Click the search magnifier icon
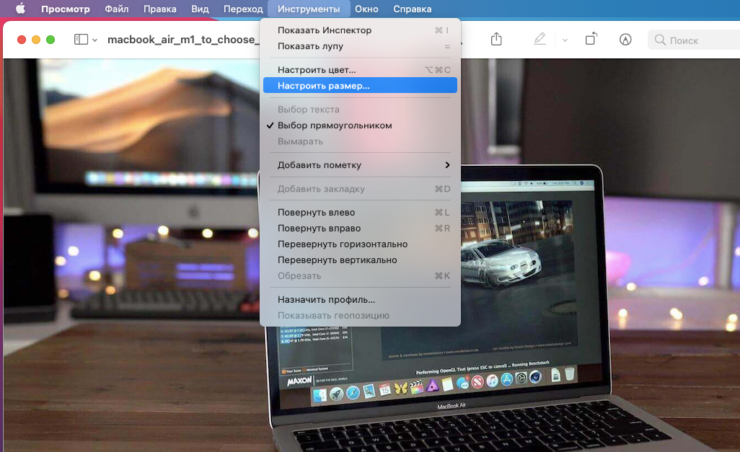 660,40
